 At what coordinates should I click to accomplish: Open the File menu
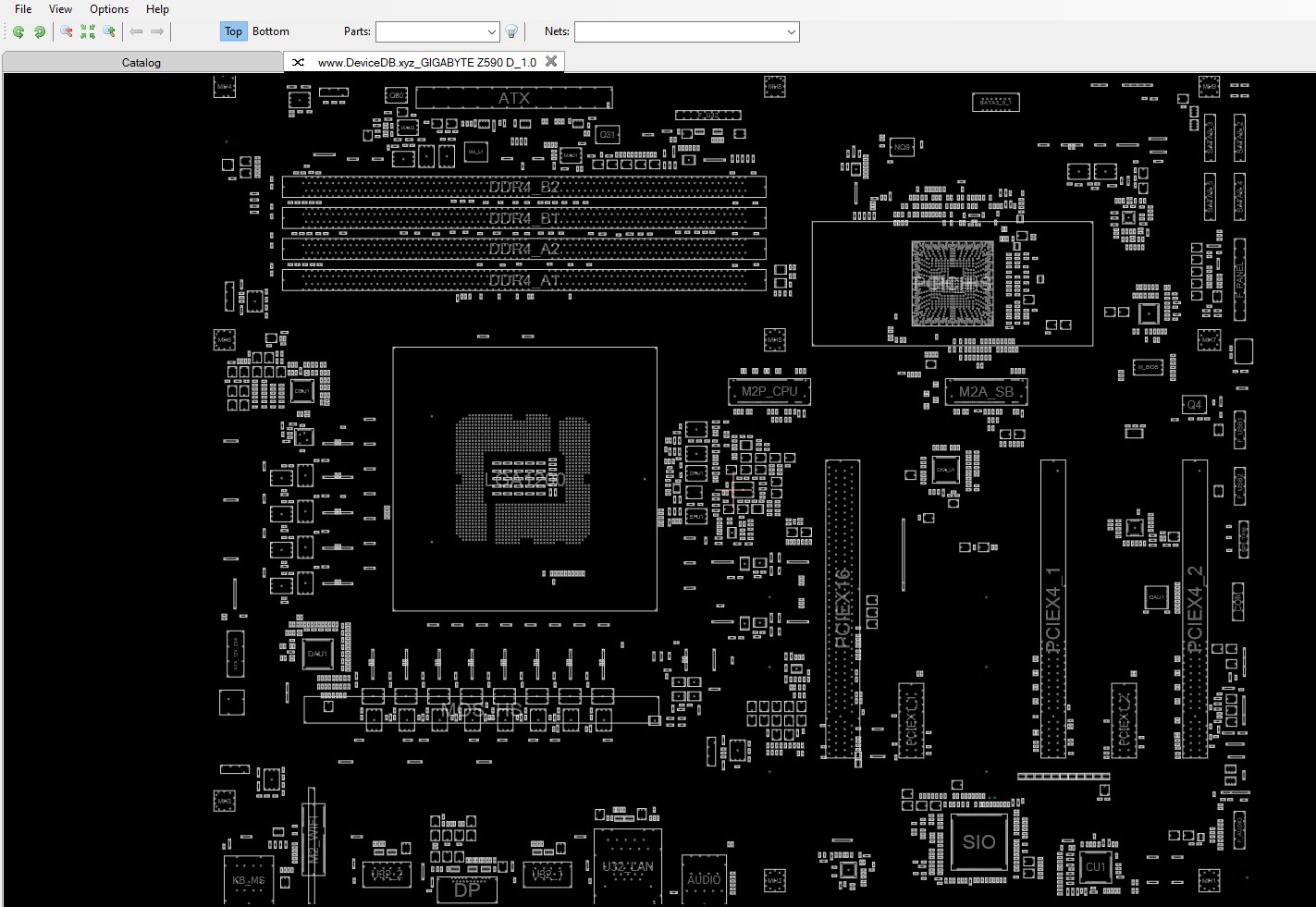[23, 9]
